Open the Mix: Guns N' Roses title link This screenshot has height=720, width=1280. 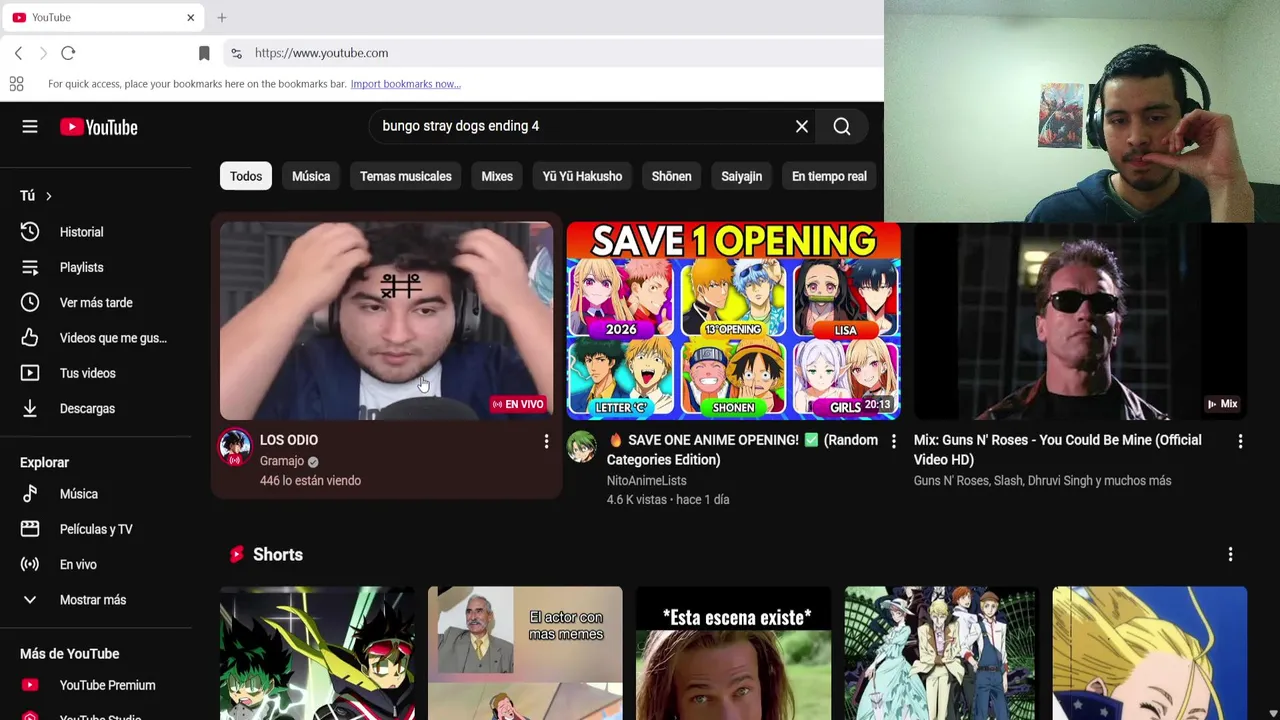coord(1058,450)
